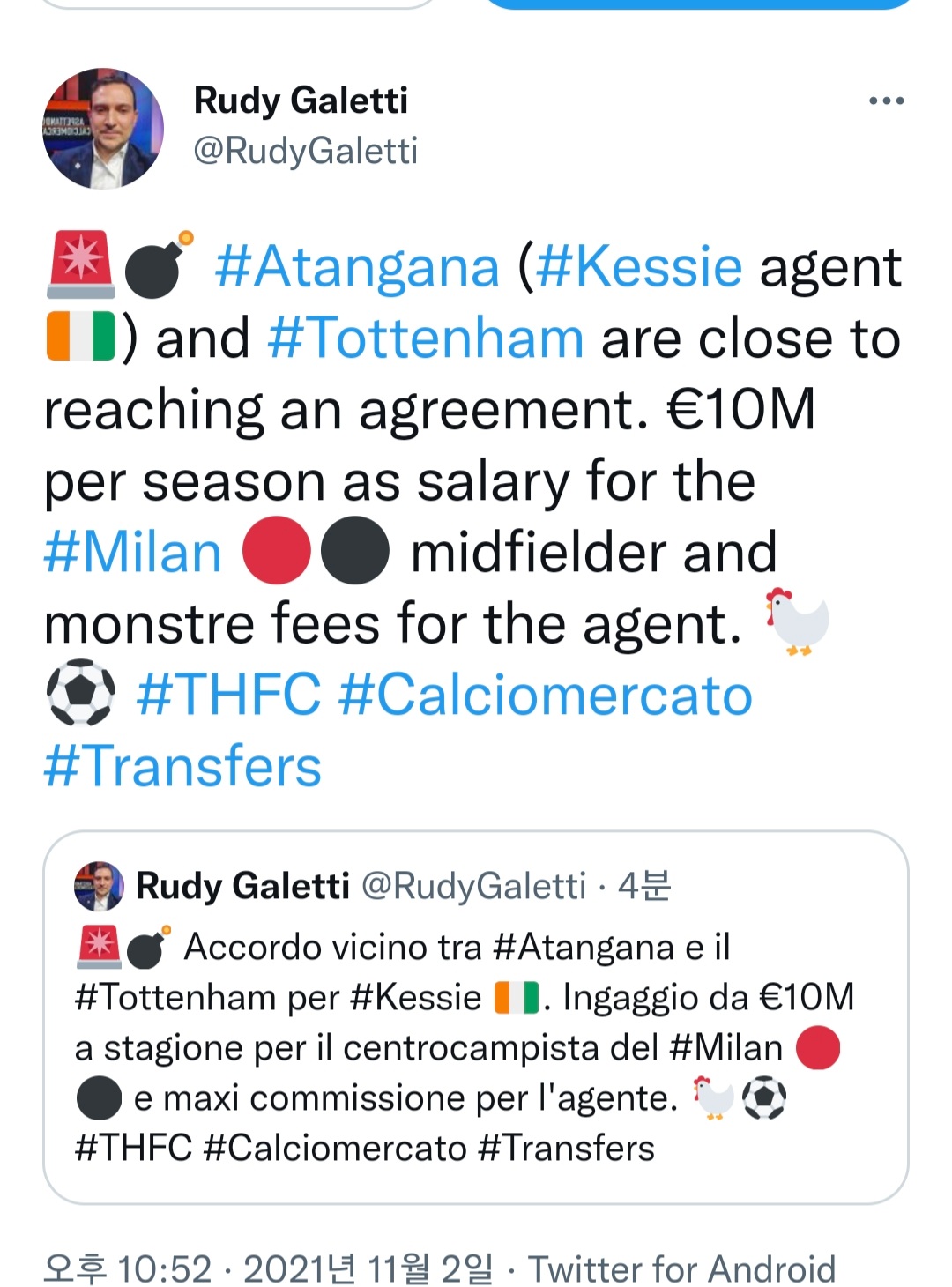952x1287 pixels.
Task: Tap the Twitter for Android source label
Action: [681, 1269]
